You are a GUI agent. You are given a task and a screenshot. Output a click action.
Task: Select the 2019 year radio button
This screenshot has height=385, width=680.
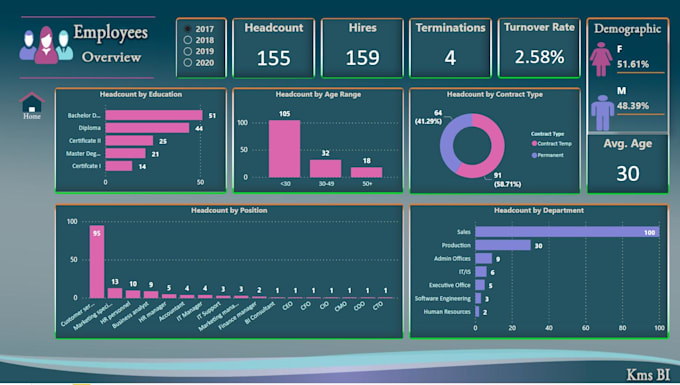pyautogui.click(x=188, y=51)
